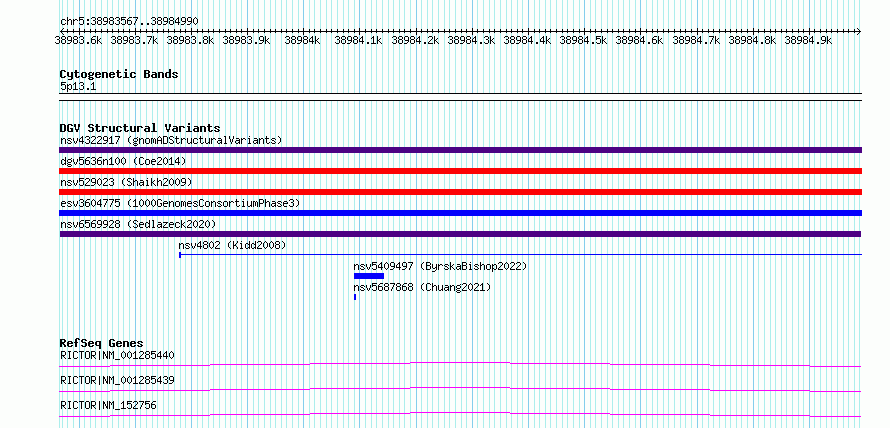Click the red dgv5636n100 variant bar

pyautogui.click(x=460, y=171)
